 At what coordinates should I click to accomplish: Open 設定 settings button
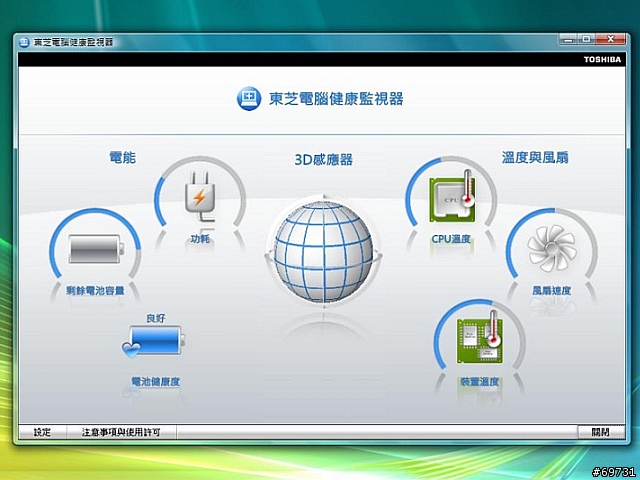click(42, 432)
